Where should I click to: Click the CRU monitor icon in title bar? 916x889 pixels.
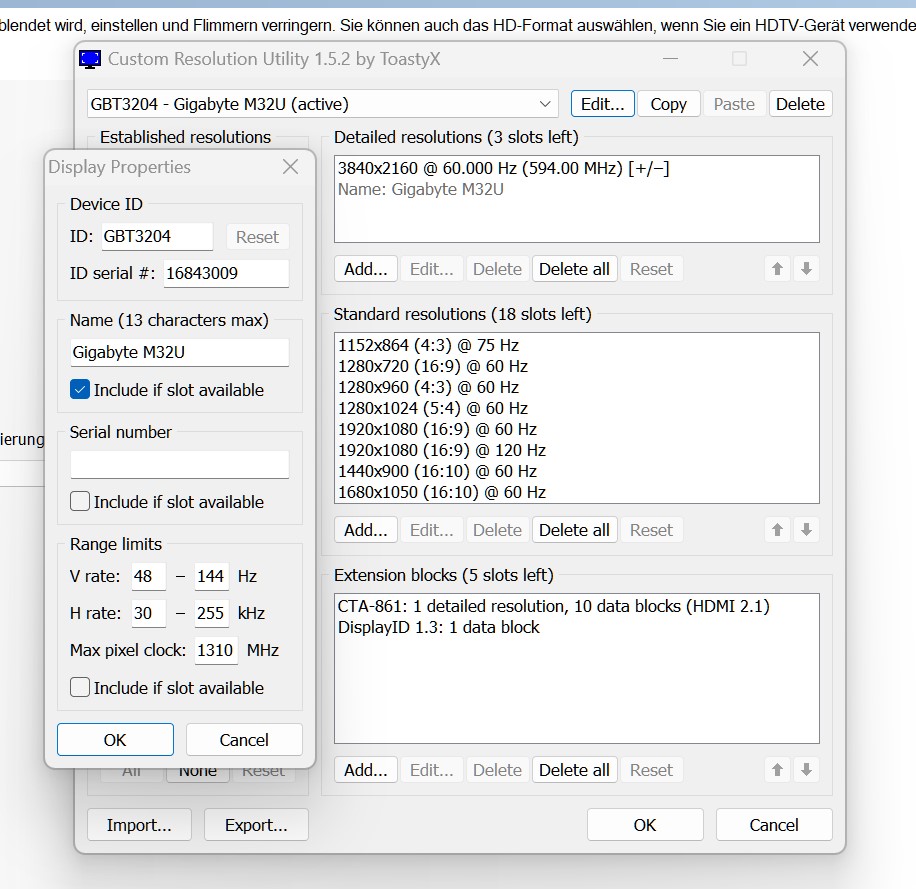(x=90, y=59)
